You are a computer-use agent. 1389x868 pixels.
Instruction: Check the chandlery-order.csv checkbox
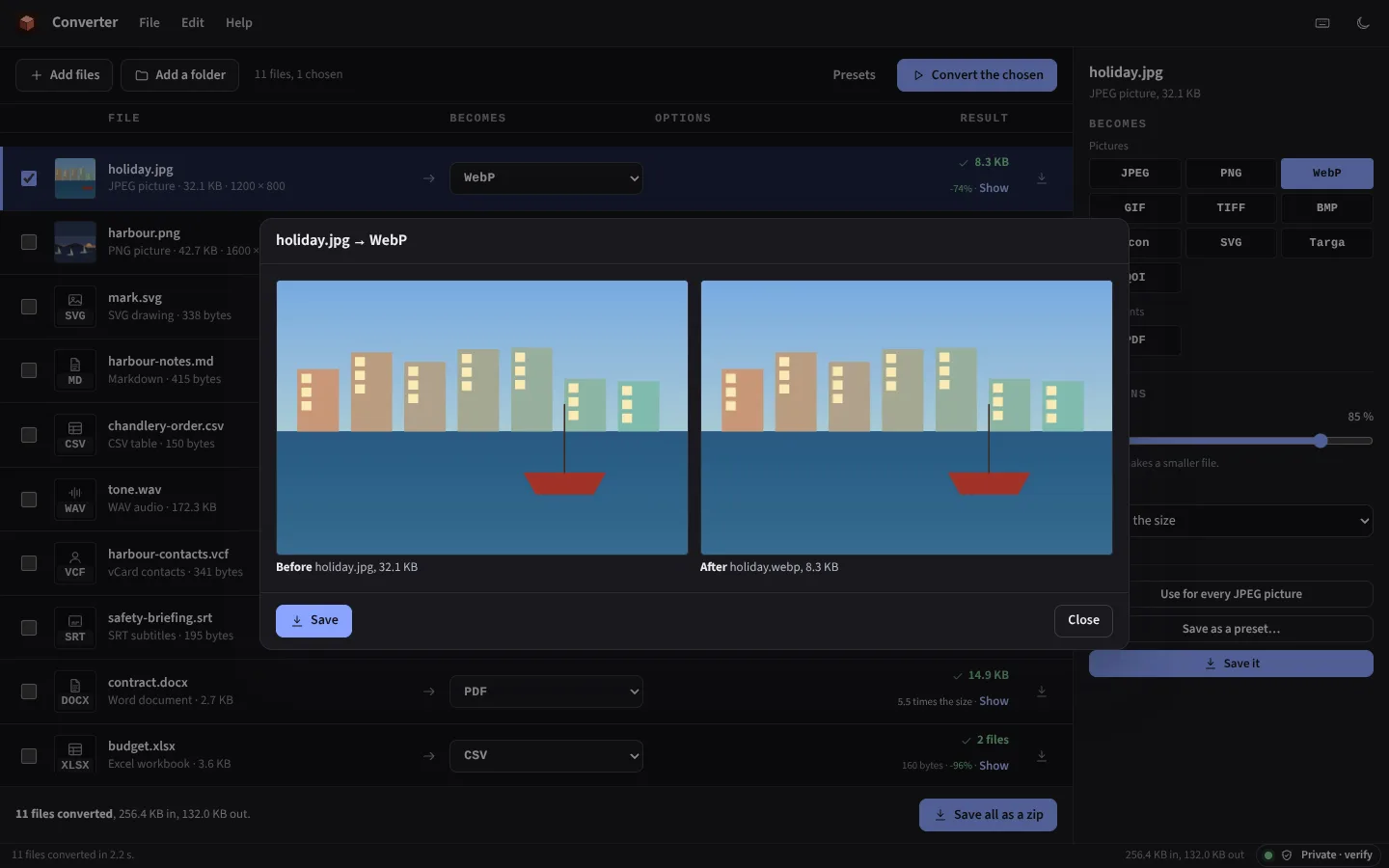click(x=29, y=435)
